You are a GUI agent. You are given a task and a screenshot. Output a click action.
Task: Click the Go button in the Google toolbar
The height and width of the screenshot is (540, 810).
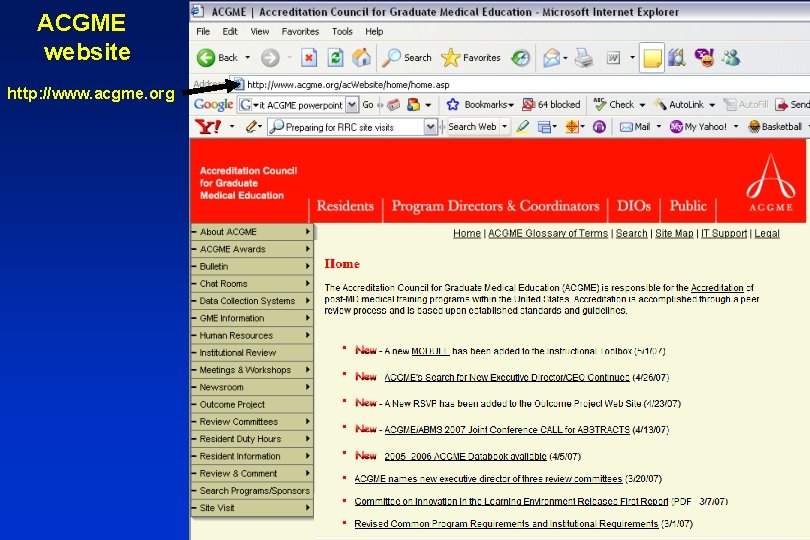click(x=368, y=104)
